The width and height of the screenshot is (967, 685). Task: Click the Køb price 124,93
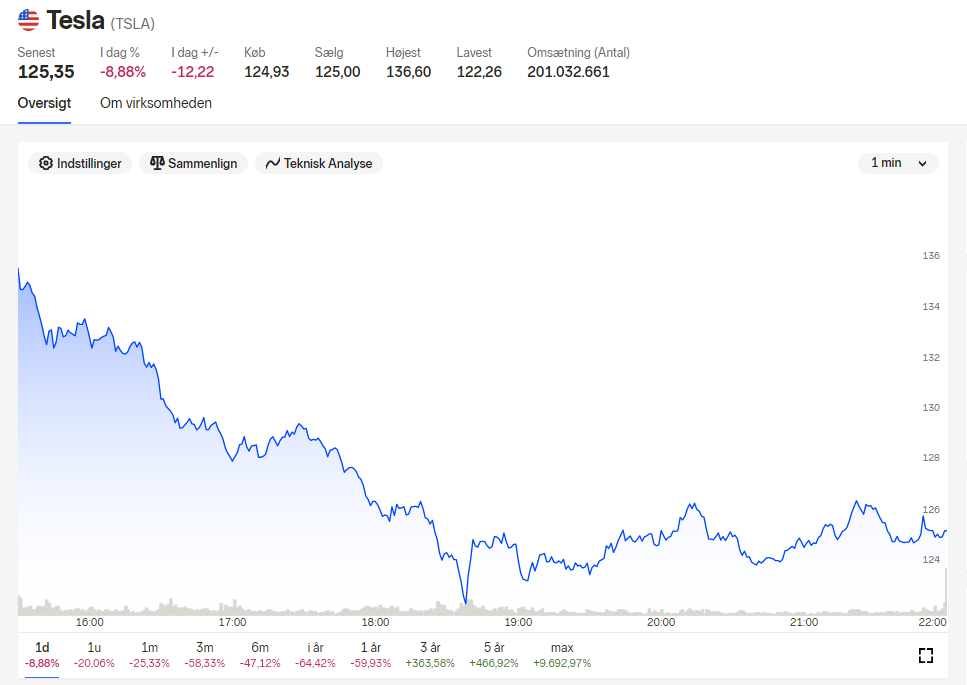point(266,72)
